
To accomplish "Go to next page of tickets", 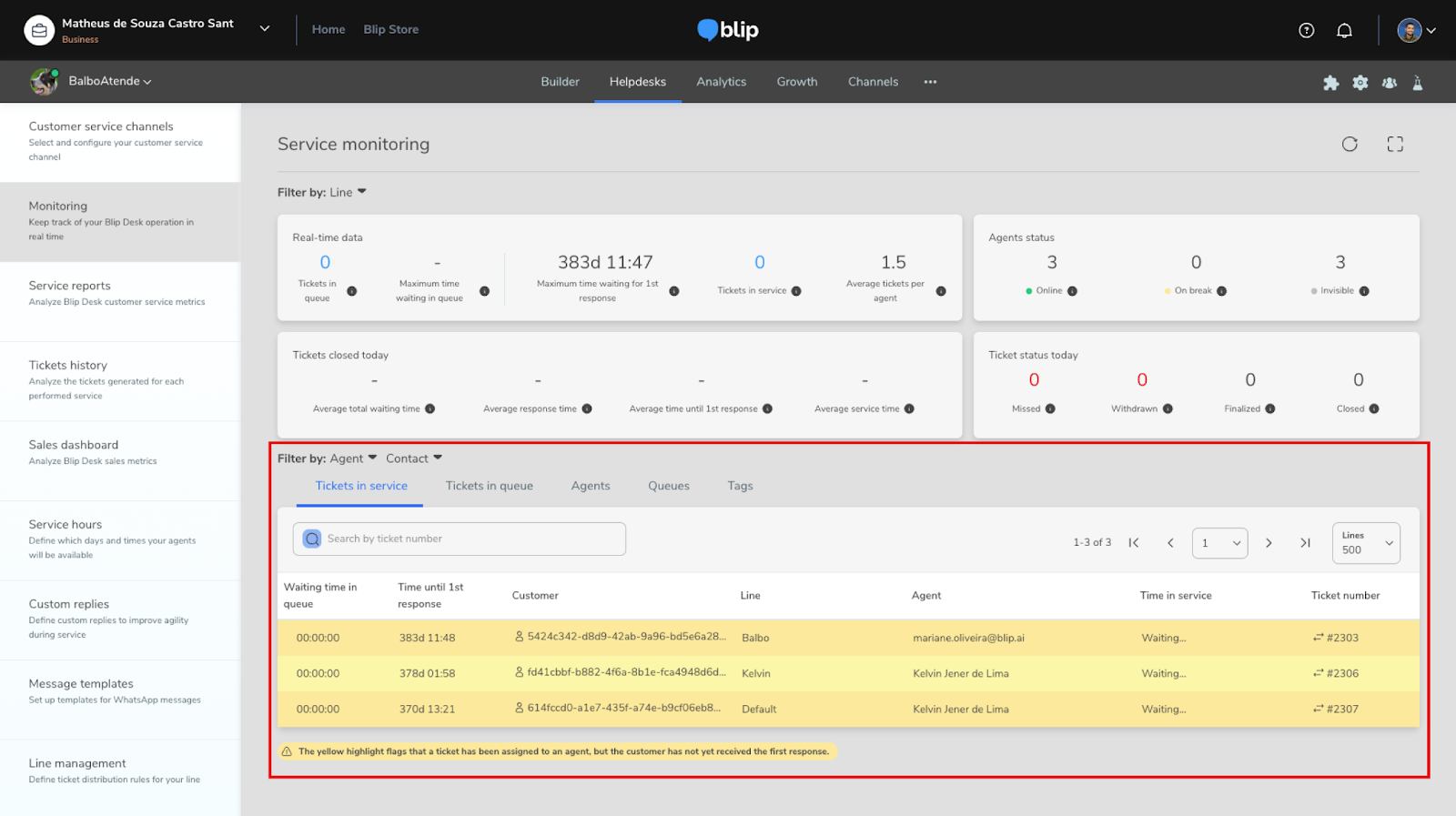I will coord(1269,543).
